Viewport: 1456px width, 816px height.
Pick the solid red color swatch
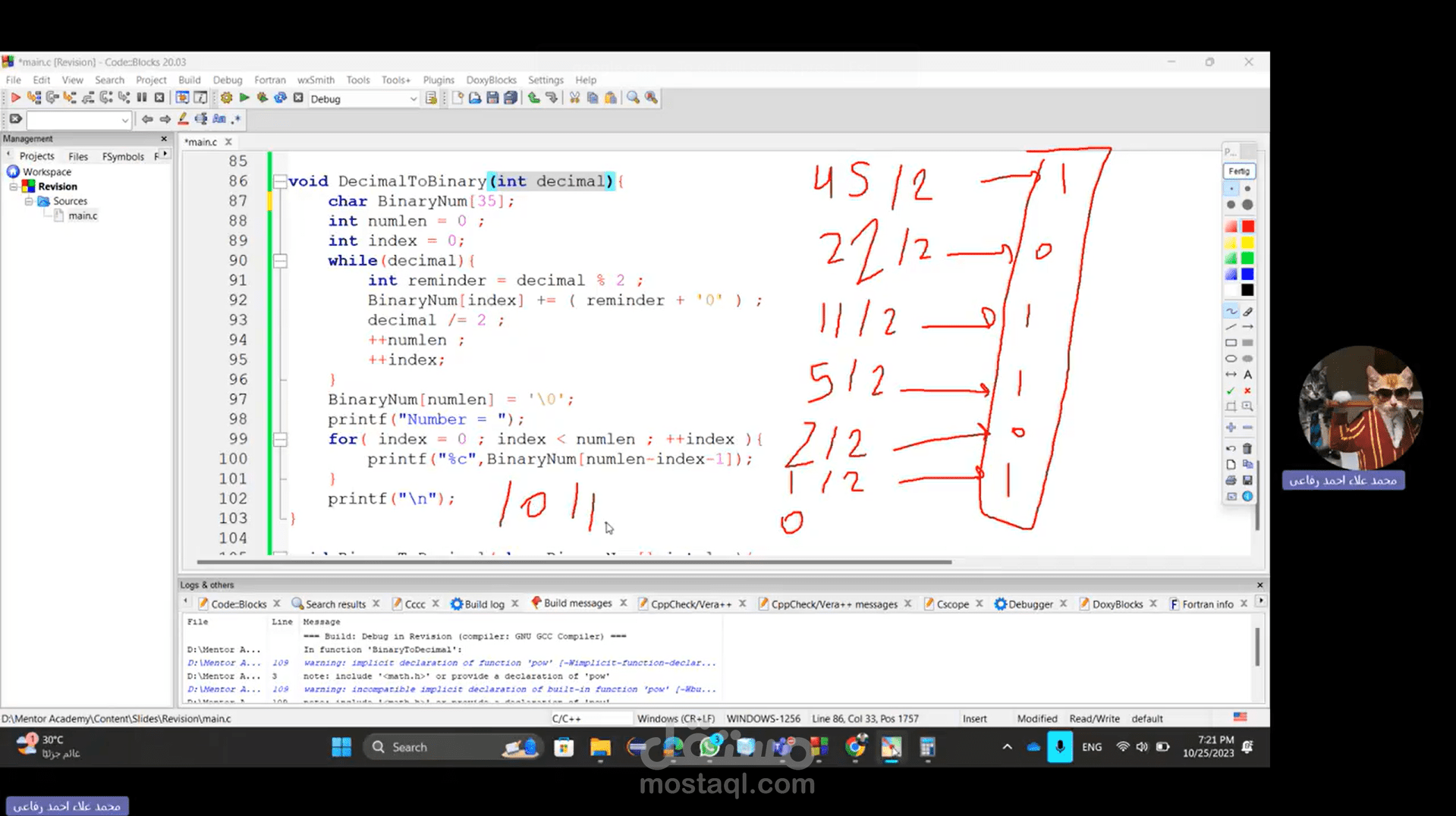(x=1247, y=227)
